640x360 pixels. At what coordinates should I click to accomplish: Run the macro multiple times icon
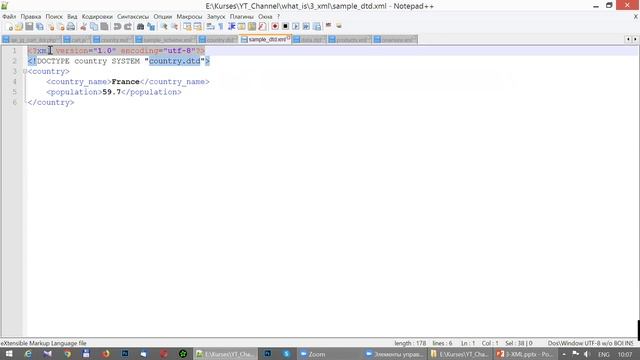click(x=306, y=27)
